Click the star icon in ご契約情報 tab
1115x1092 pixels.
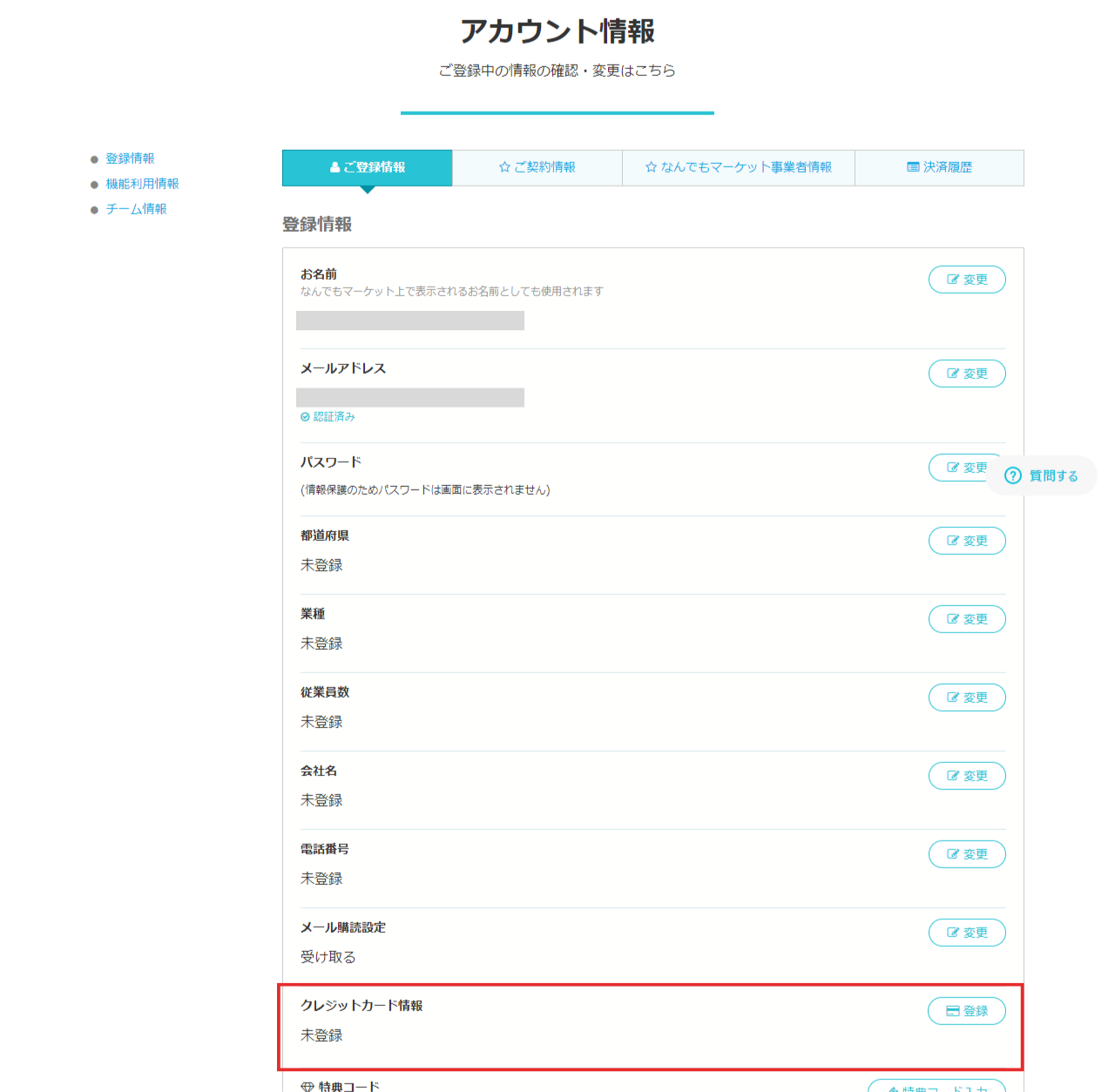pyautogui.click(x=504, y=167)
